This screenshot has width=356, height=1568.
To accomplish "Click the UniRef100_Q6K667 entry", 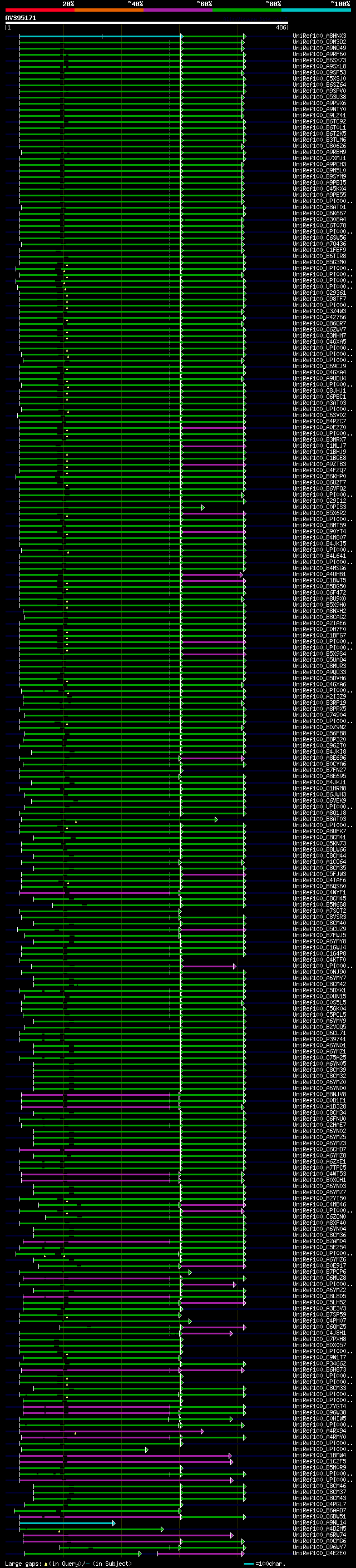I will (x=319, y=214).
